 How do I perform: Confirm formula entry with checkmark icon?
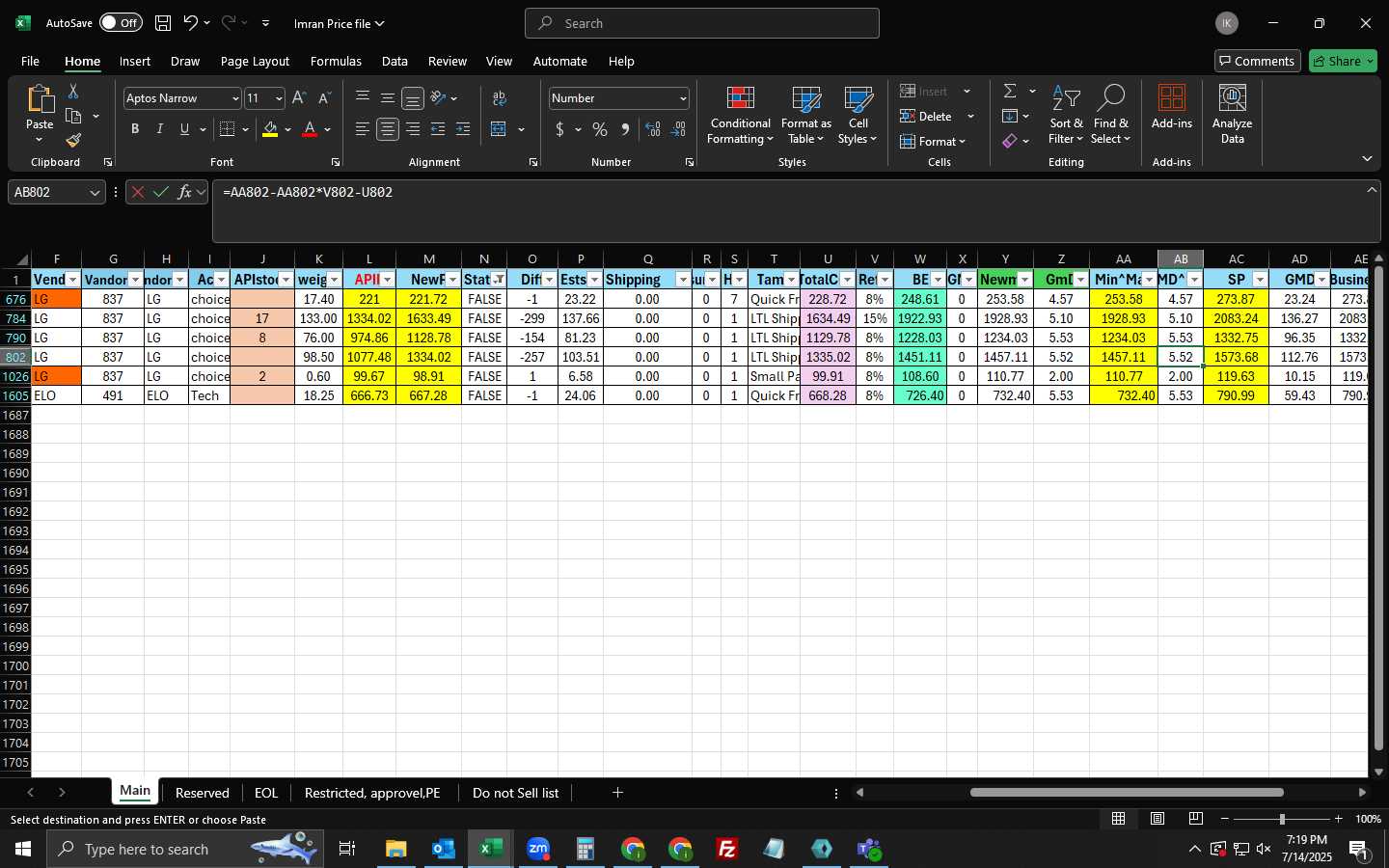[161, 192]
